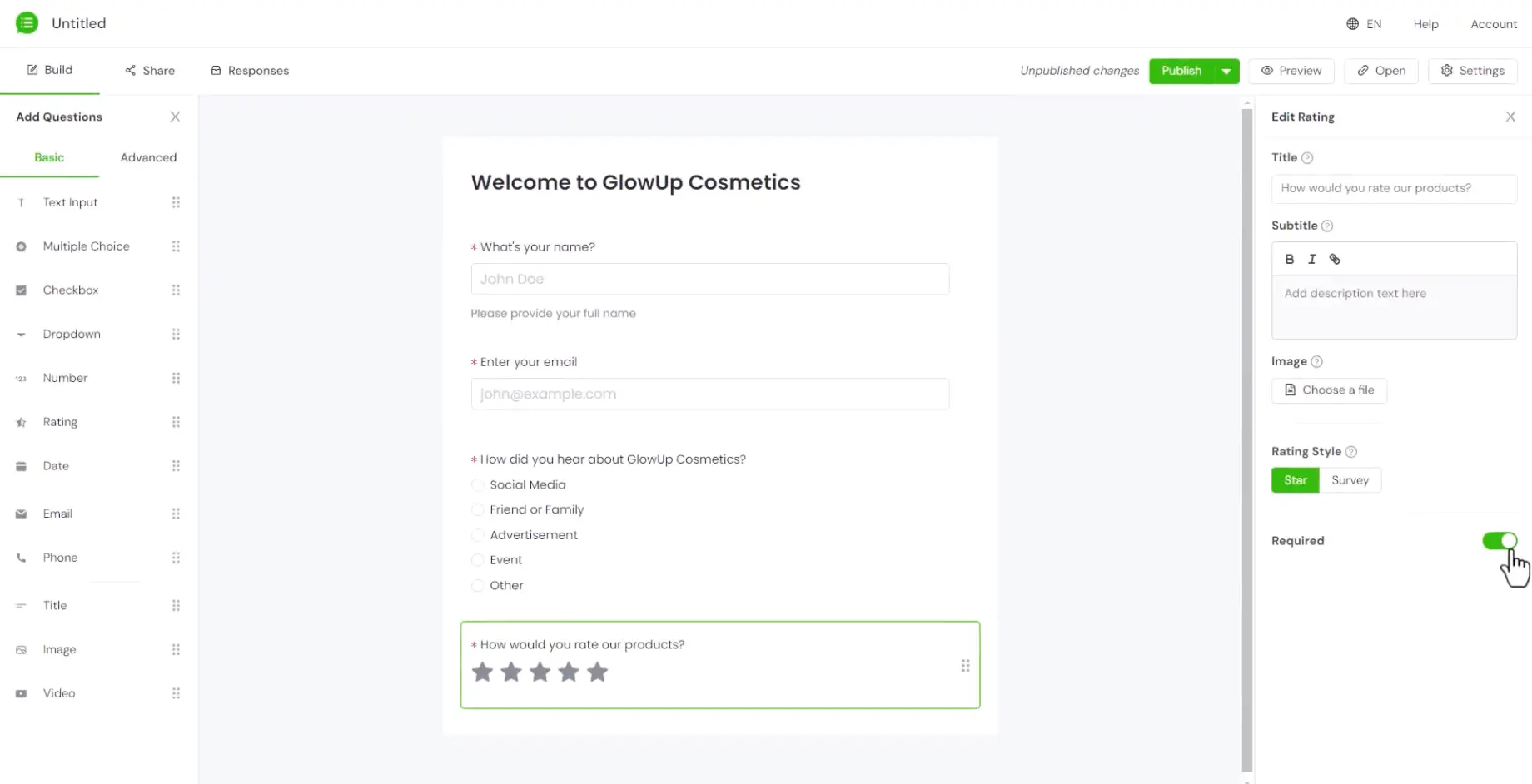Click help icon next to Image label
Screen dimensions: 1532x784
point(1316,361)
